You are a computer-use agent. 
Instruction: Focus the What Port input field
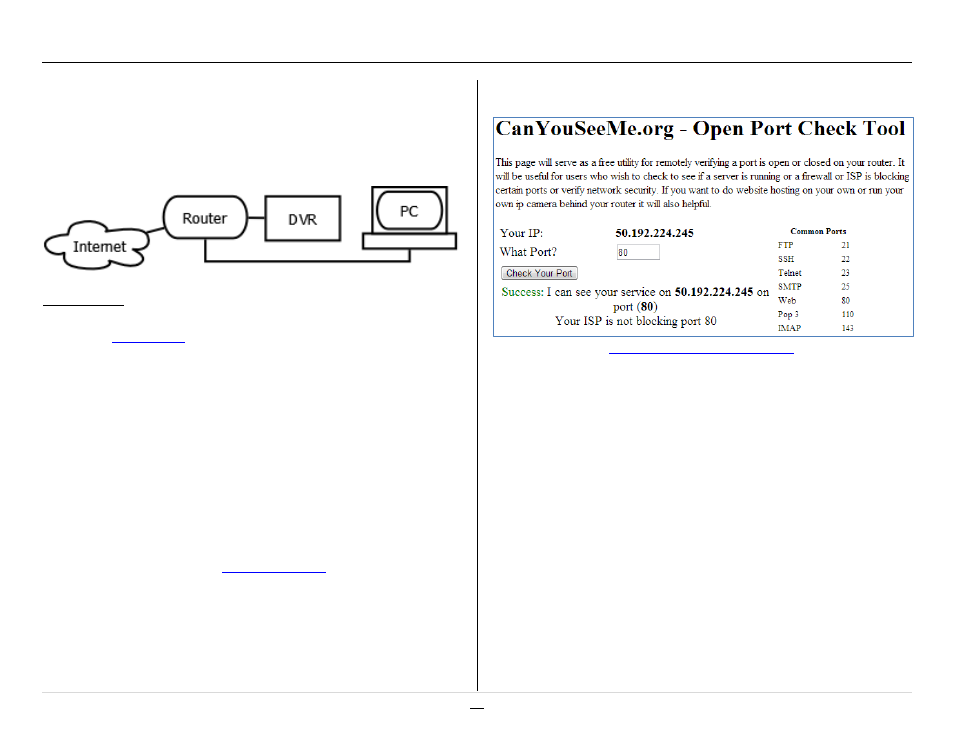(x=638, y=252)
